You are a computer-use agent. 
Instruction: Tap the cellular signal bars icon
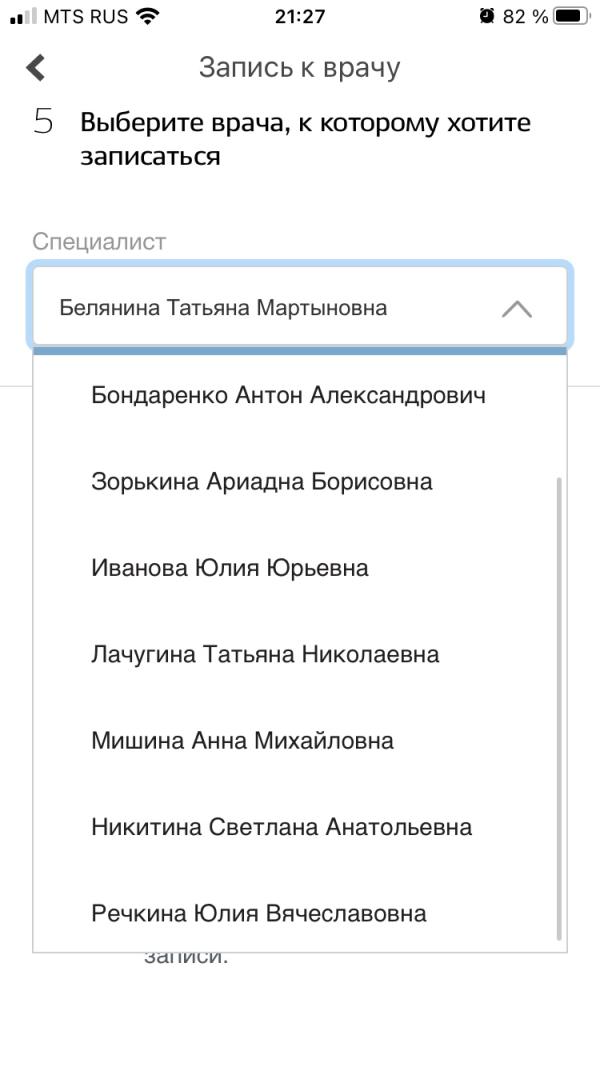coord(23,16)
